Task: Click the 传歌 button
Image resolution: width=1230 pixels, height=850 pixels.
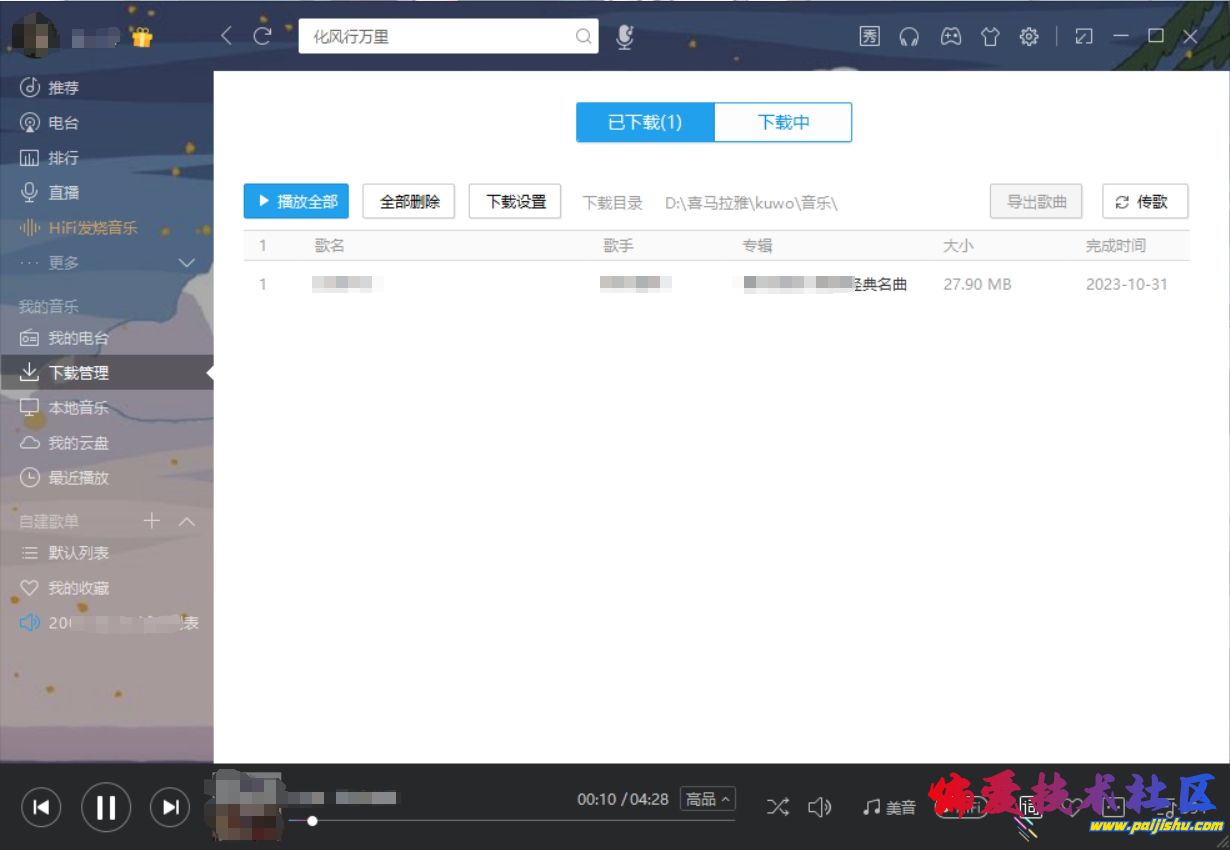Action: click(x=1144, y=201)
